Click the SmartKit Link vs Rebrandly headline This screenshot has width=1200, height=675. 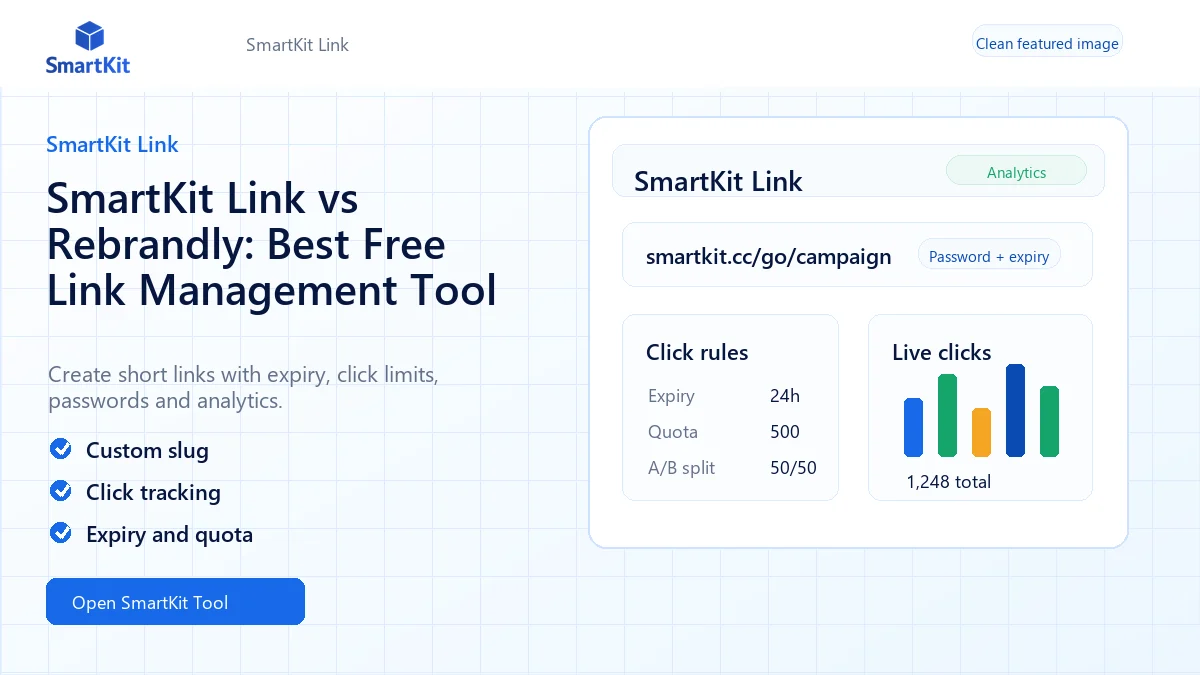(x=272, y=244)
